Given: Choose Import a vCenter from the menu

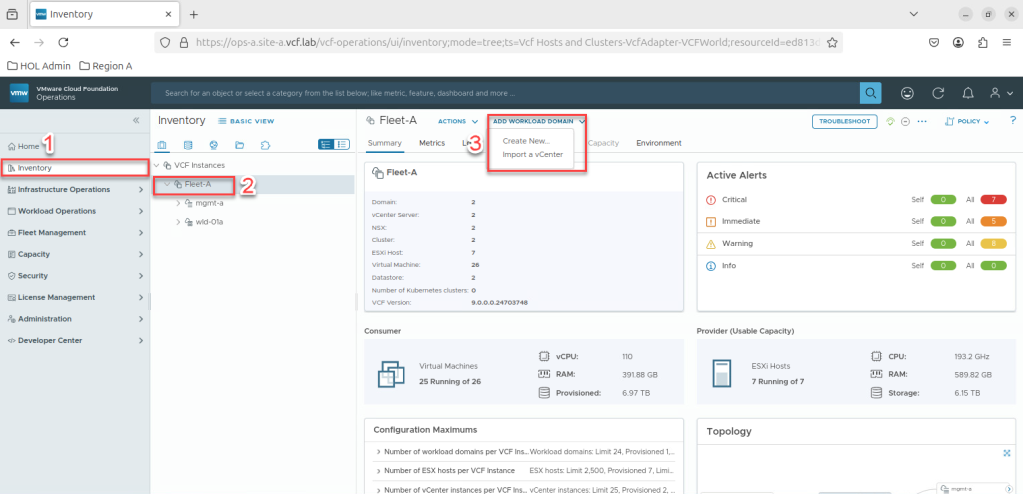Looking at the screenshot, I should (532, 155).
